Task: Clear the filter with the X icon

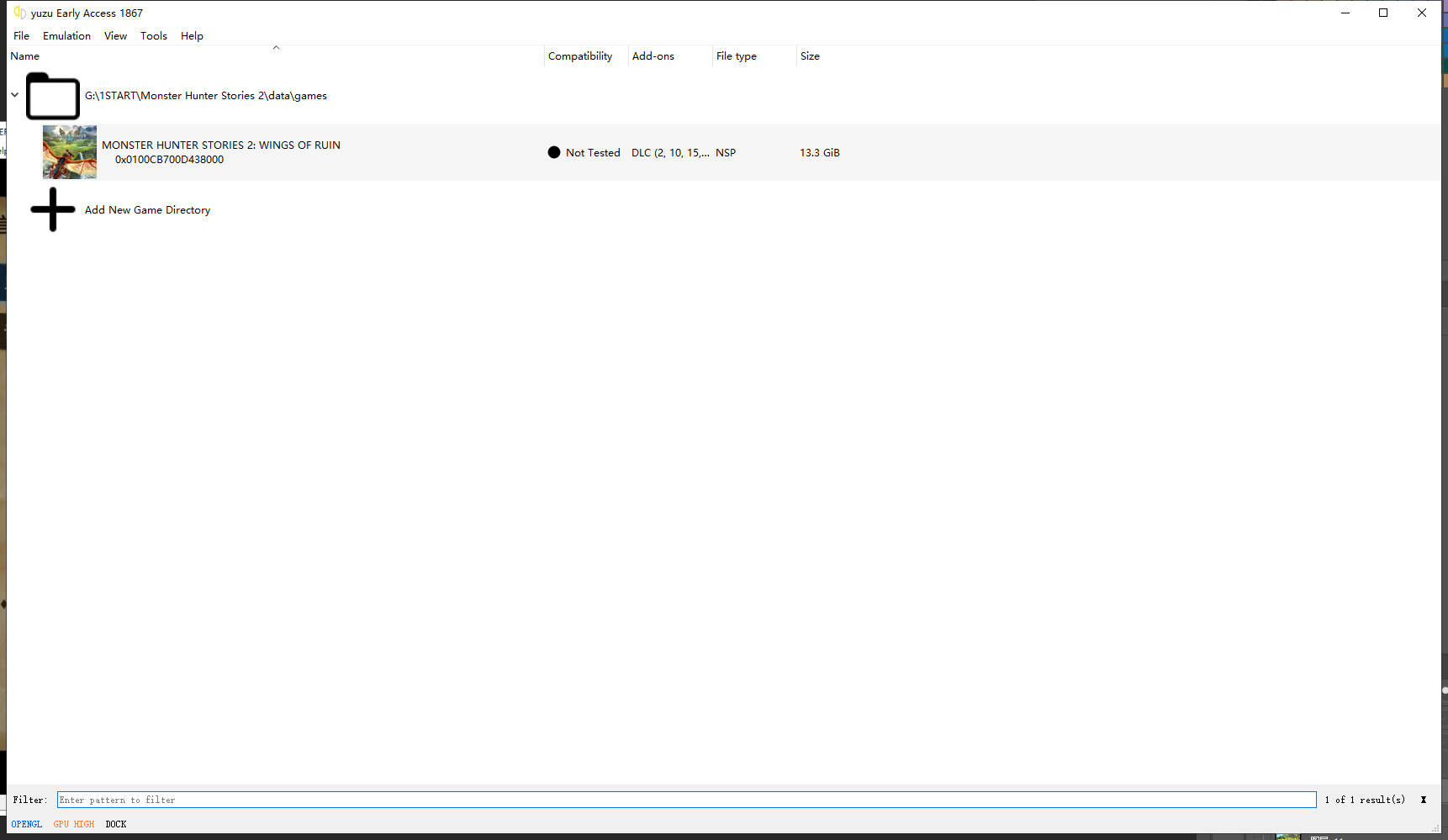Action: [1423, 800]
